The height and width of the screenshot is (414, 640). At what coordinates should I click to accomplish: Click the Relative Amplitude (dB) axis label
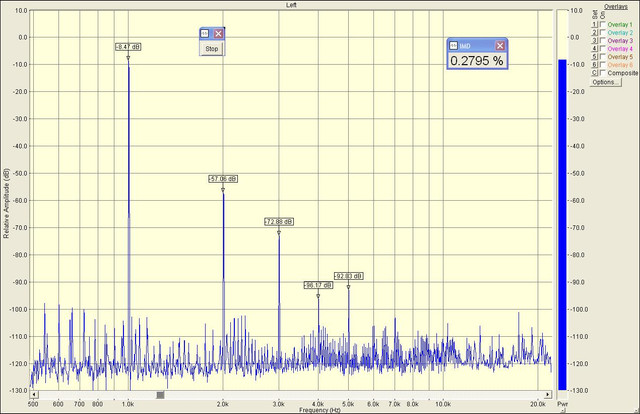click(6, 203)
